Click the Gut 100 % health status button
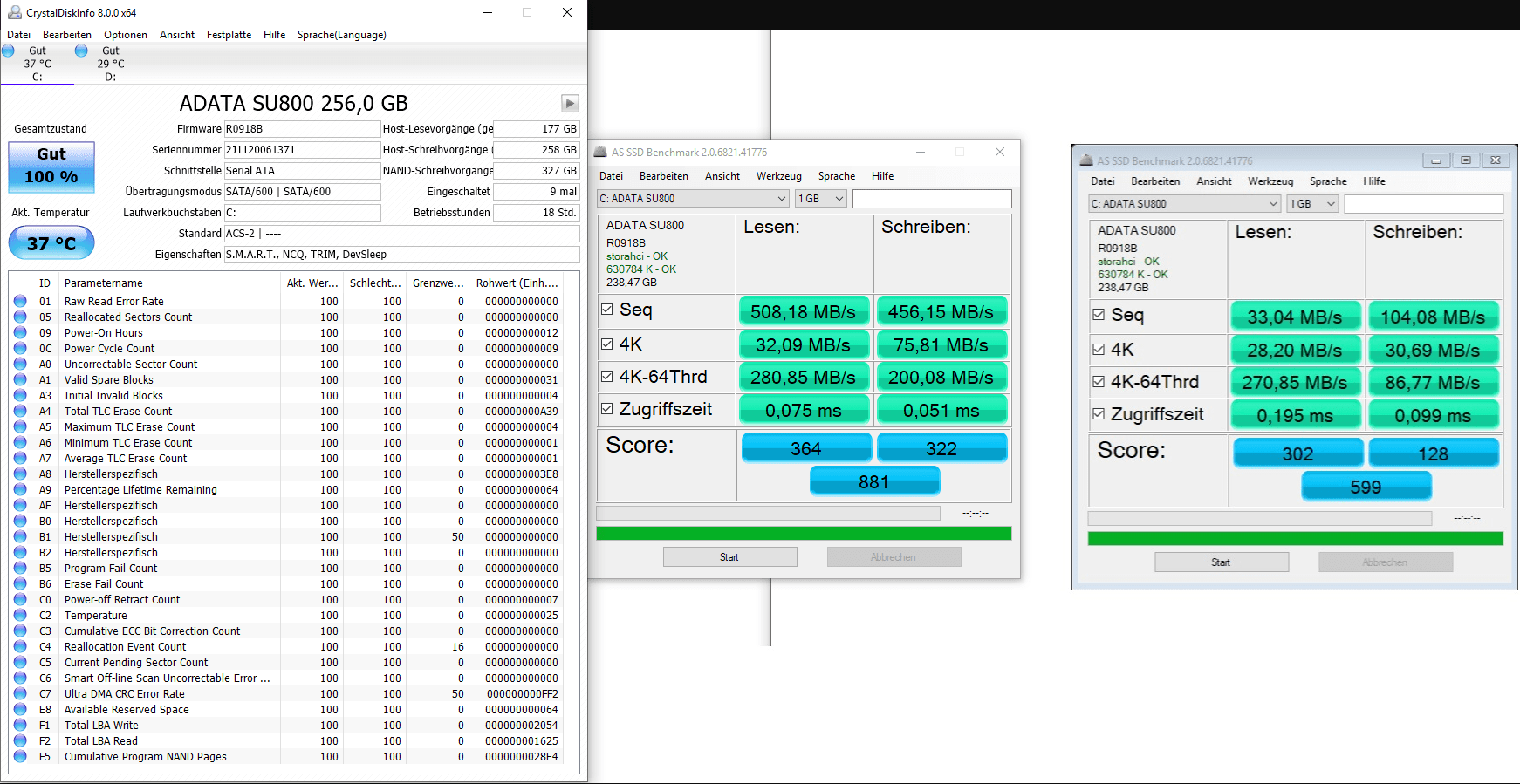The width and height of the screenshot is (1520, 784). pos(51,166)
